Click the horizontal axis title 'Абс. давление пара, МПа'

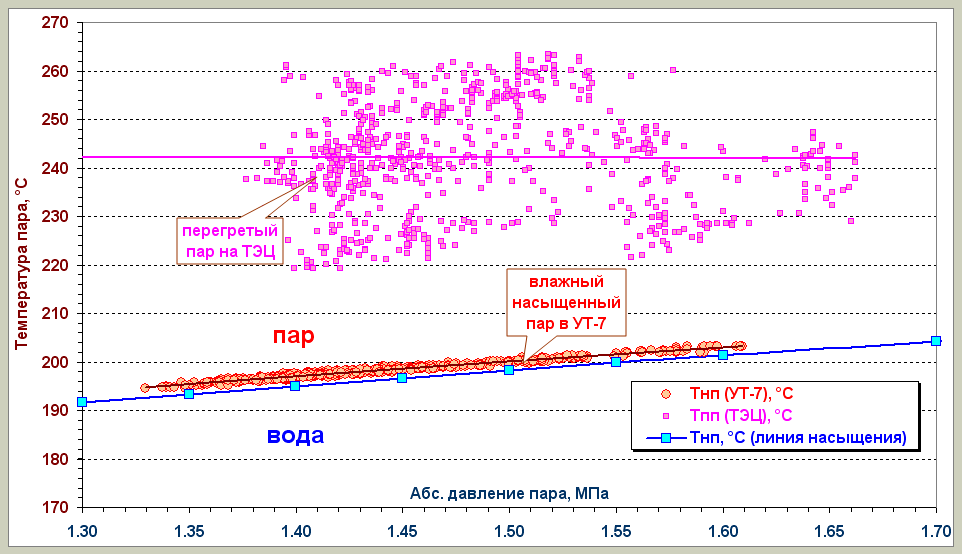(508, 492)
